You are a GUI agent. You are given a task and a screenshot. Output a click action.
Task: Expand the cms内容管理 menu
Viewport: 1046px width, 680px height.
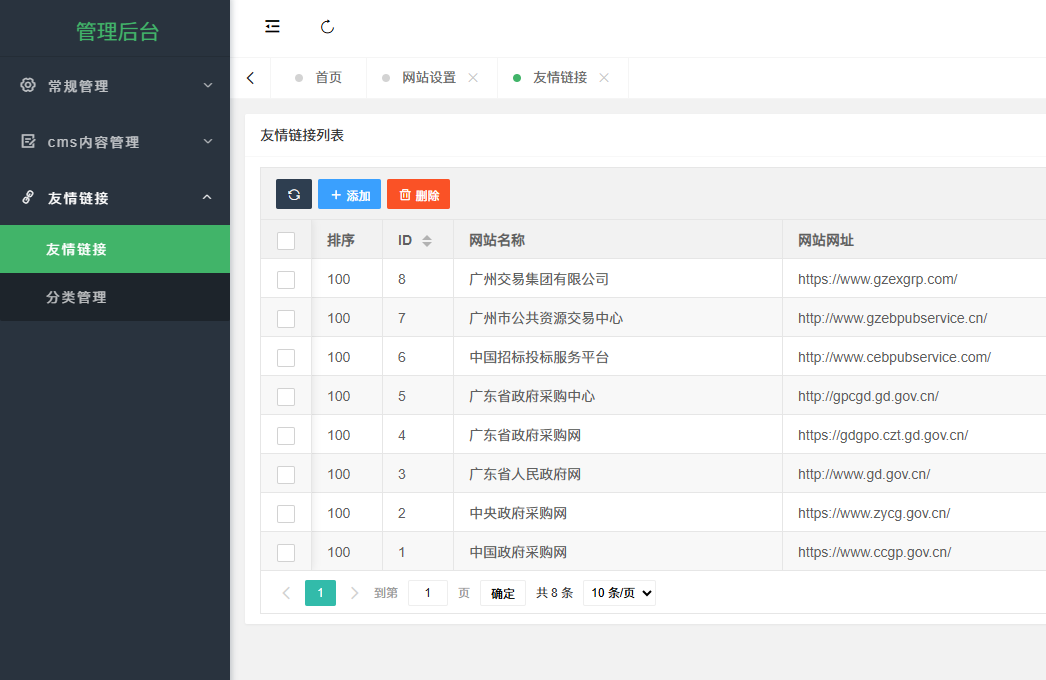tap(115, 141)
